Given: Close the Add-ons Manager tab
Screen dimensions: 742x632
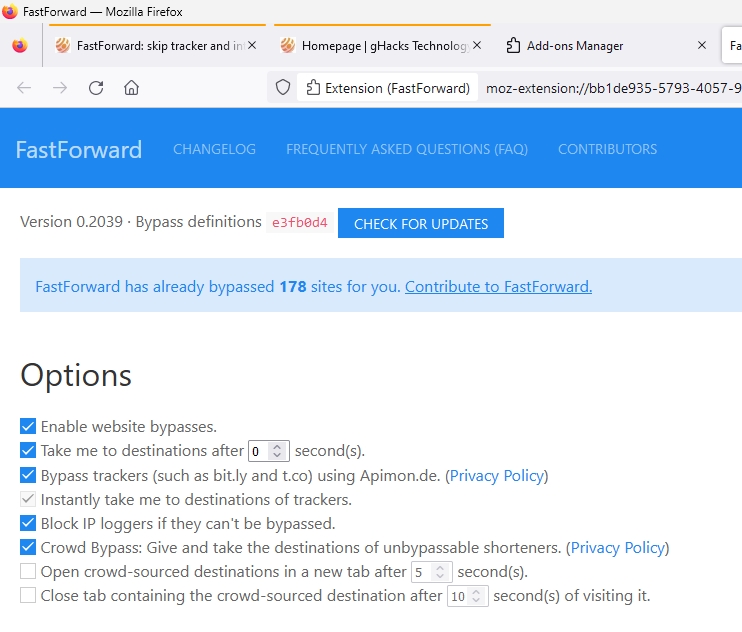Looking at the screenshot, I should coord(702,45).
